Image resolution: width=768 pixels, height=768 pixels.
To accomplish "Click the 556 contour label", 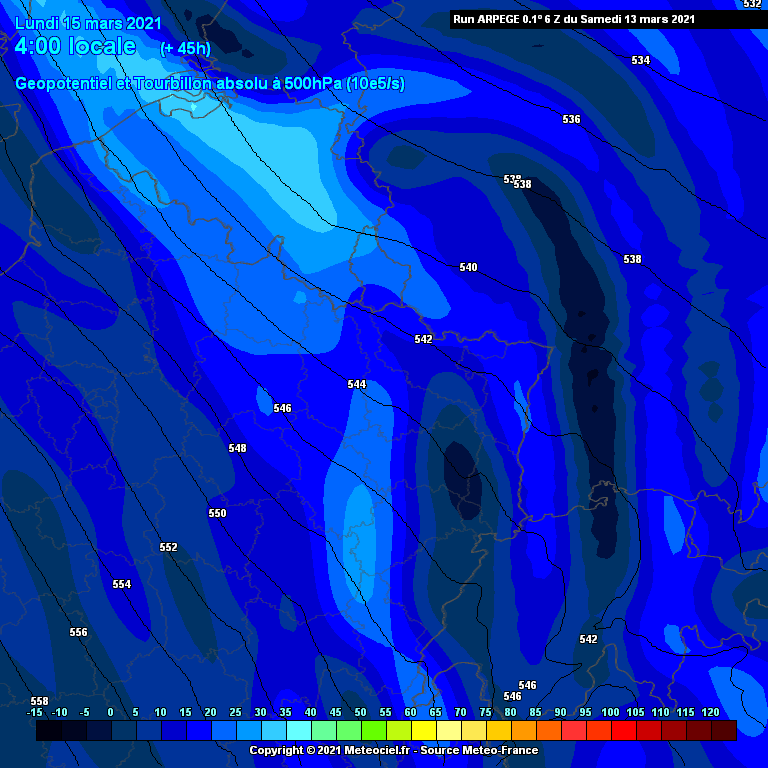I will pyautogui.click(x=78, y=632).
